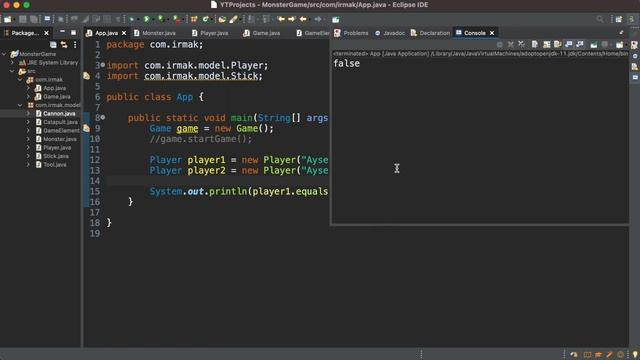Close the Package Explorer tab

tap(46, 33)
